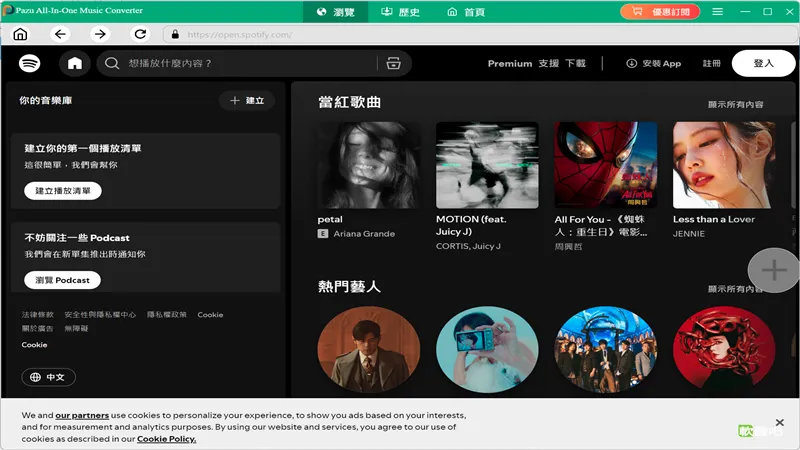
Task: Open the browse icon in the search bar
Action: (x=393, y=63)
